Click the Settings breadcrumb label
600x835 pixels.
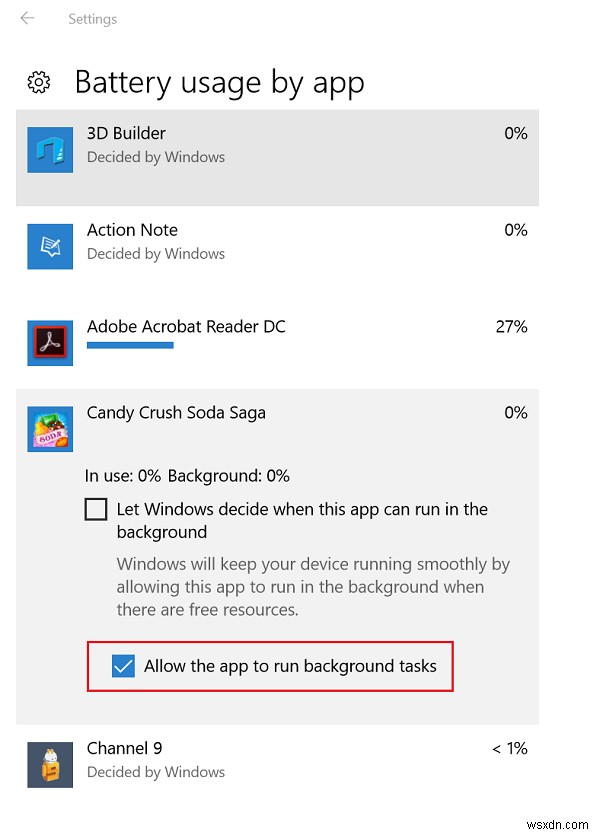[x=92, y=18]
